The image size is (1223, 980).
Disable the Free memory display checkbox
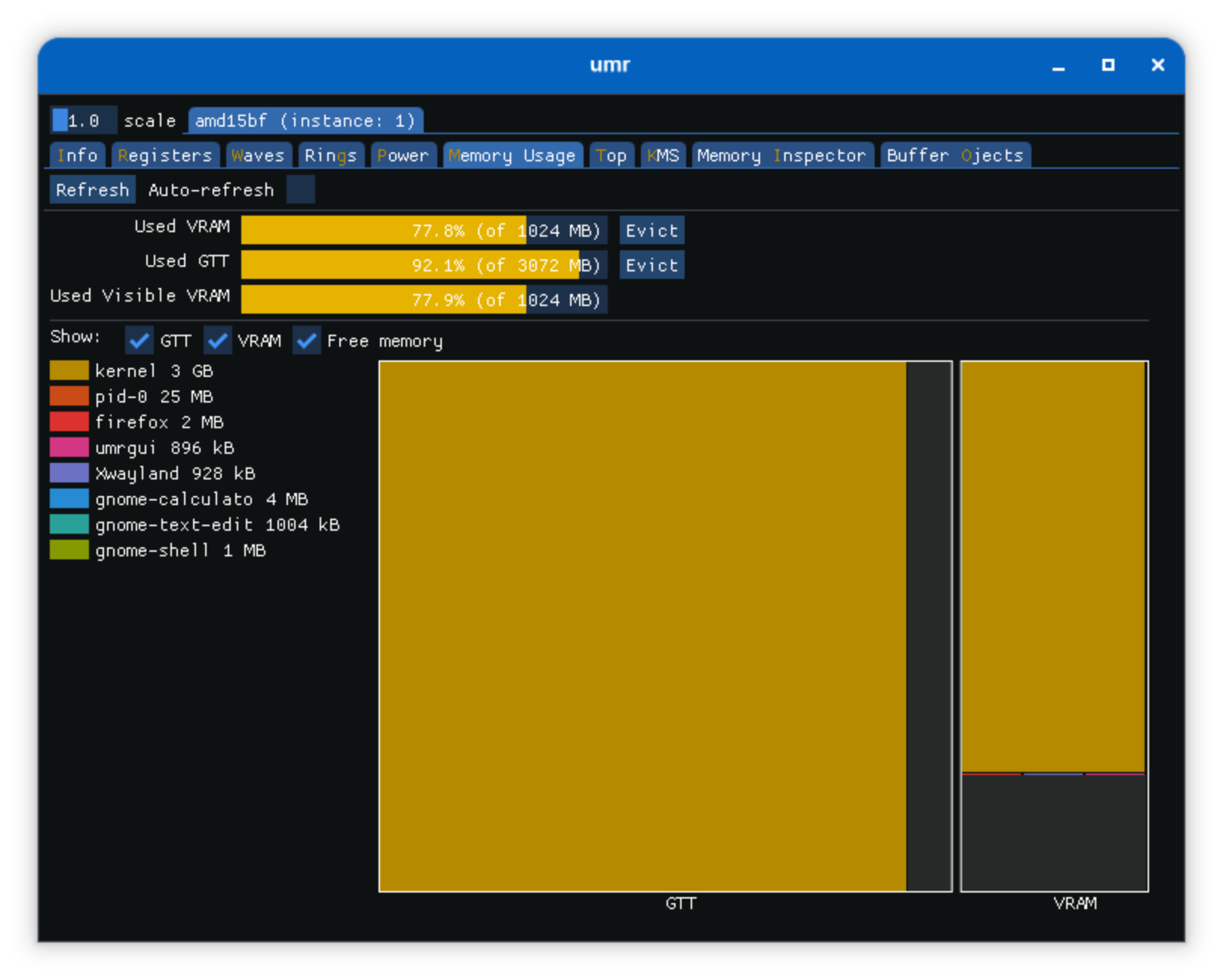click(306, 341)
